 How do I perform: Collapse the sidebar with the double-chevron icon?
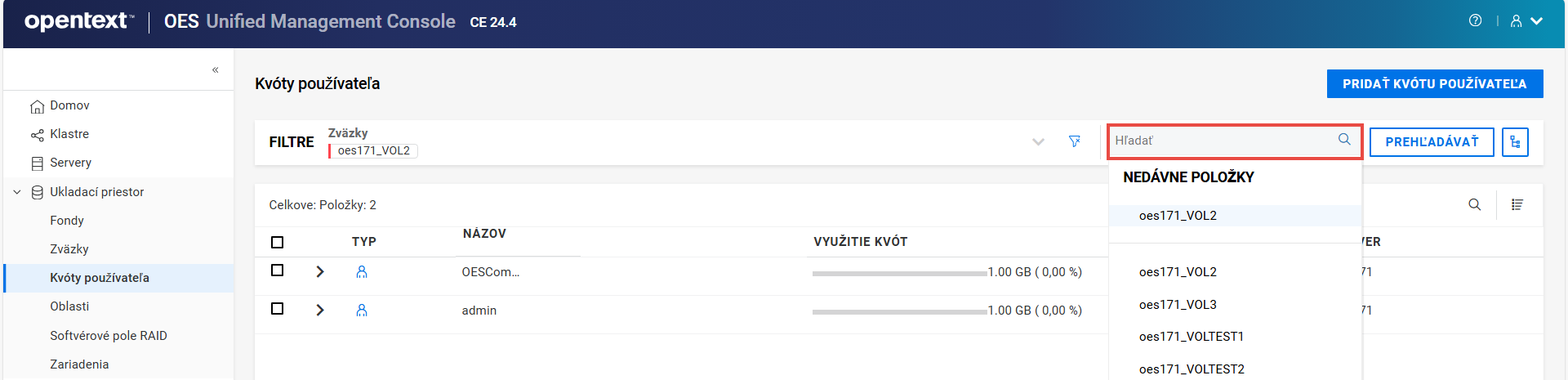pos(216,70)
